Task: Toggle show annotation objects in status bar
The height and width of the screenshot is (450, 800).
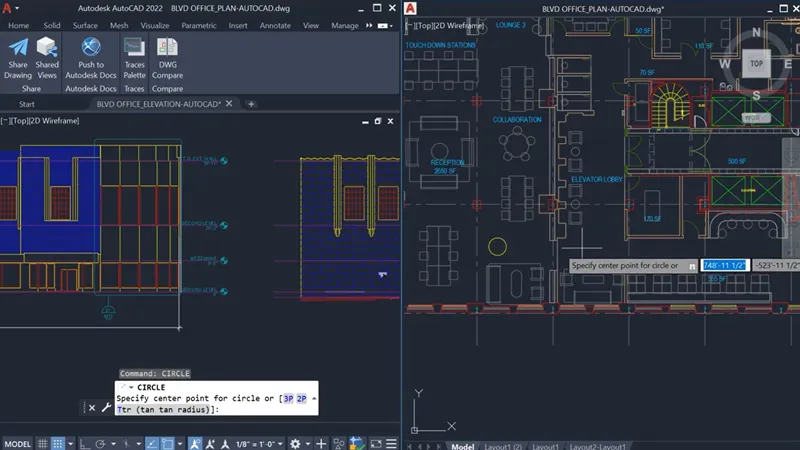Action: coord(194,444)
